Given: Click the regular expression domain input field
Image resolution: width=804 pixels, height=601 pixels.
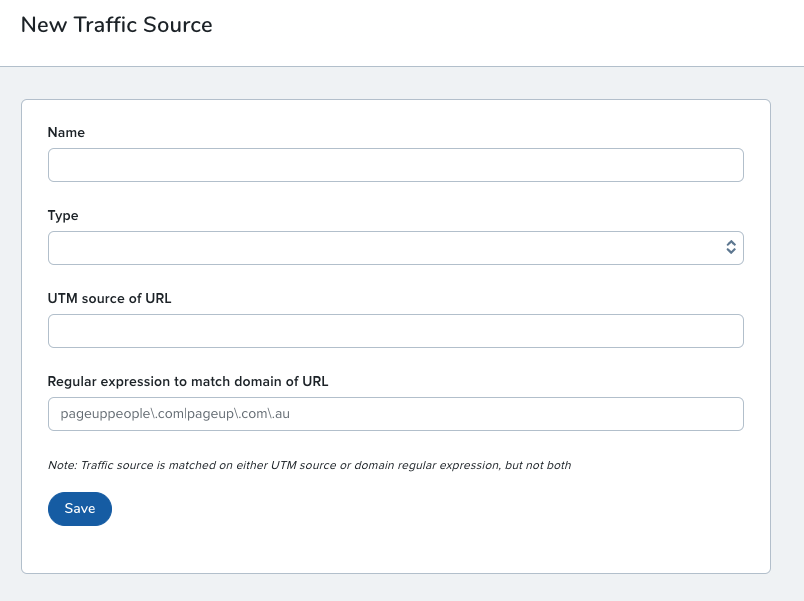Looking at the screenshot, I should coord(395,414).
